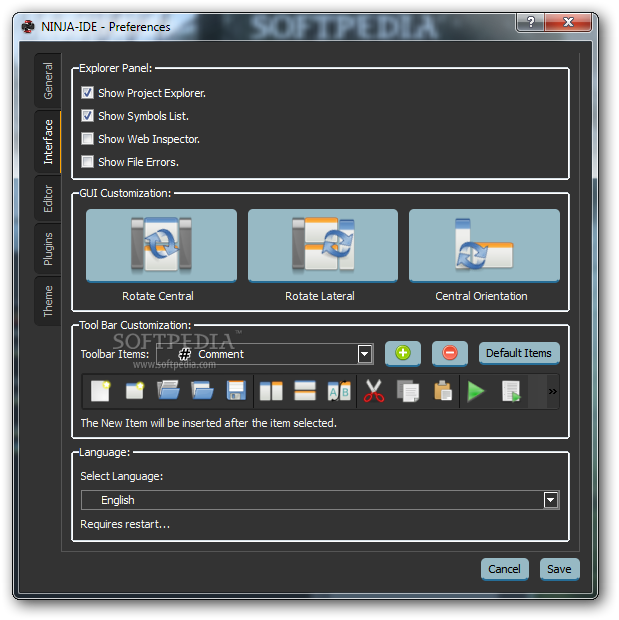Select the split vertically toolbar icon

click(x=271, y=391)
